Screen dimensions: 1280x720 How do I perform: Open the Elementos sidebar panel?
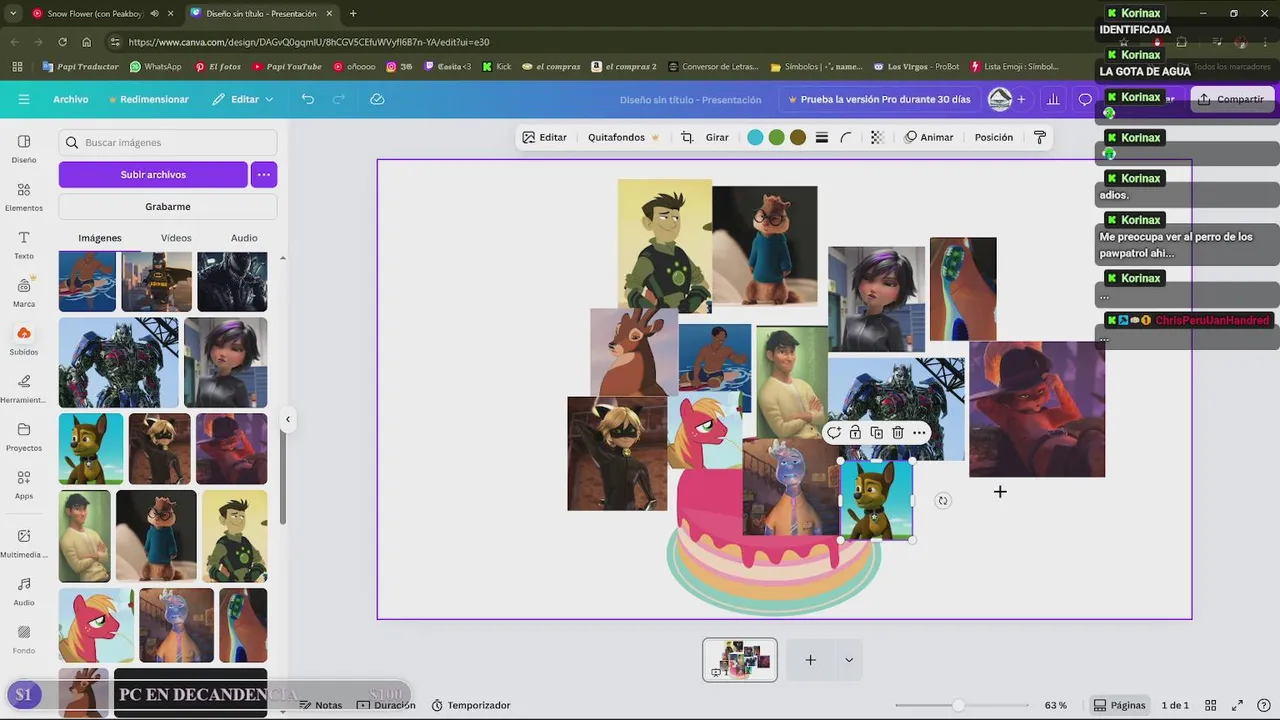click(x=24, y=196)
